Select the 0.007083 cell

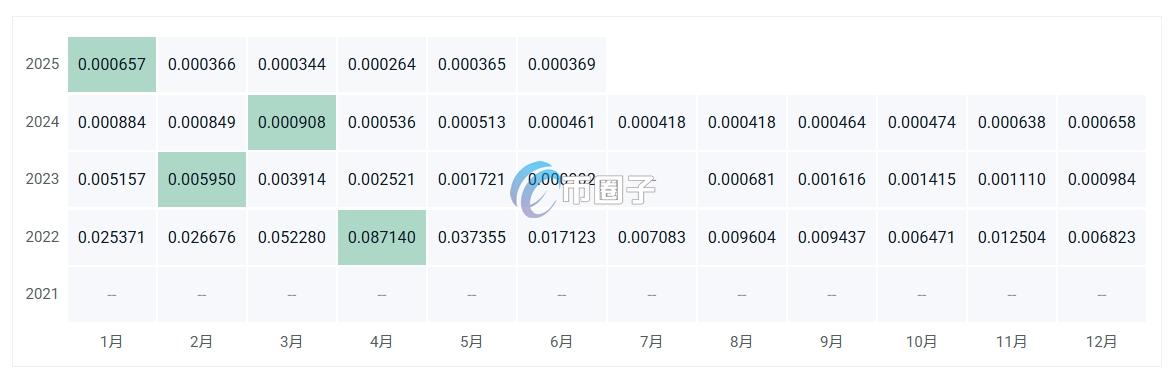point(651,237)
